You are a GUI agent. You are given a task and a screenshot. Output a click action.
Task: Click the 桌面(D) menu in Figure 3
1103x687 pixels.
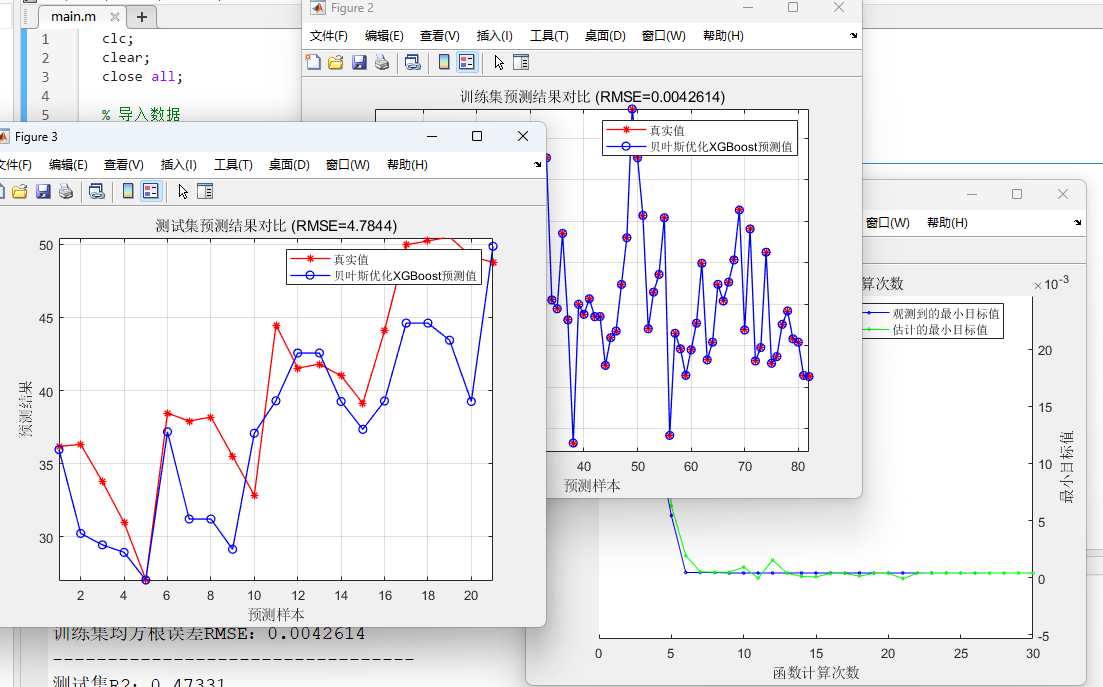coord(288,165)
